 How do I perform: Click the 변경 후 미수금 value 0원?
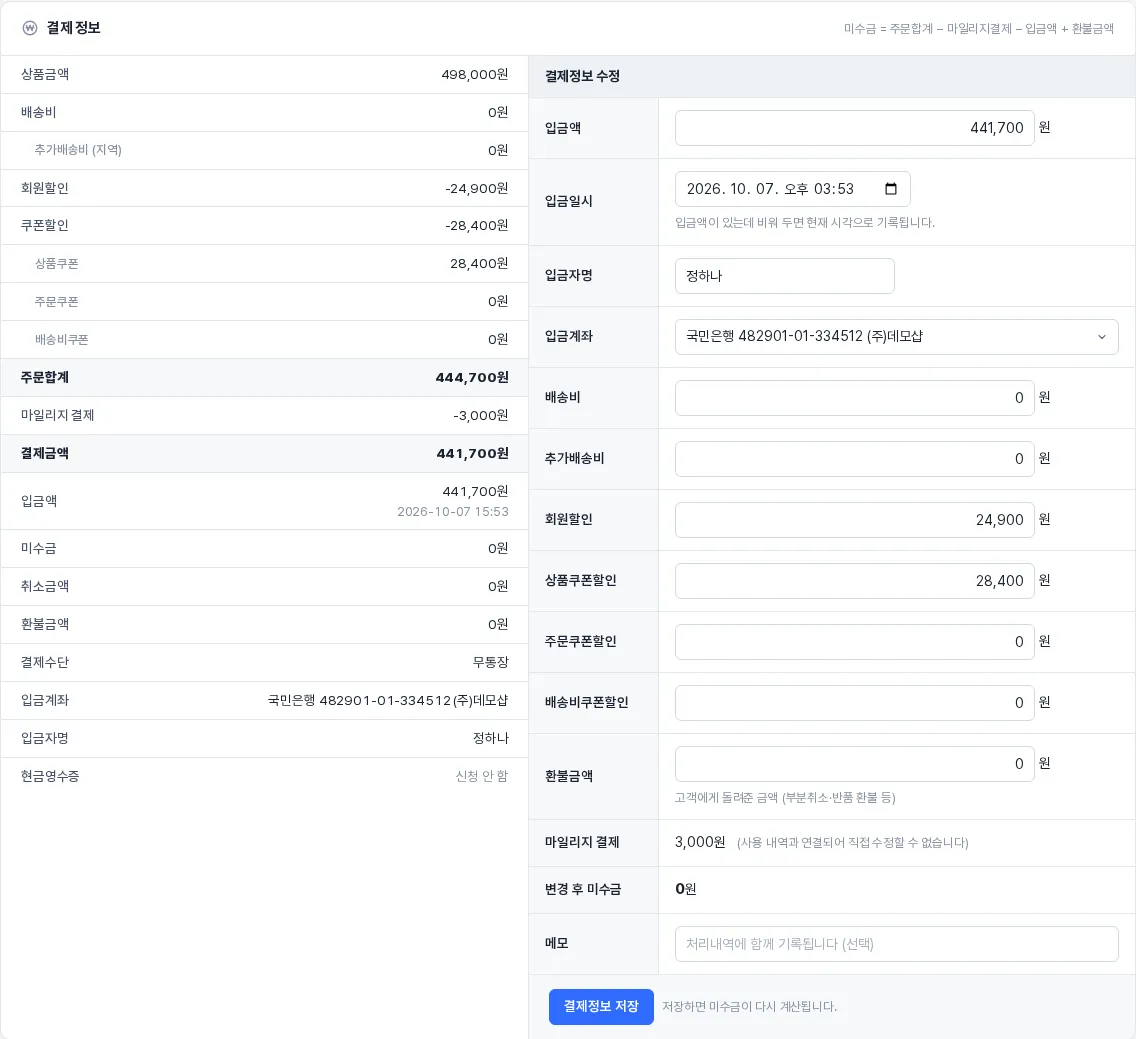click(685, 889)
